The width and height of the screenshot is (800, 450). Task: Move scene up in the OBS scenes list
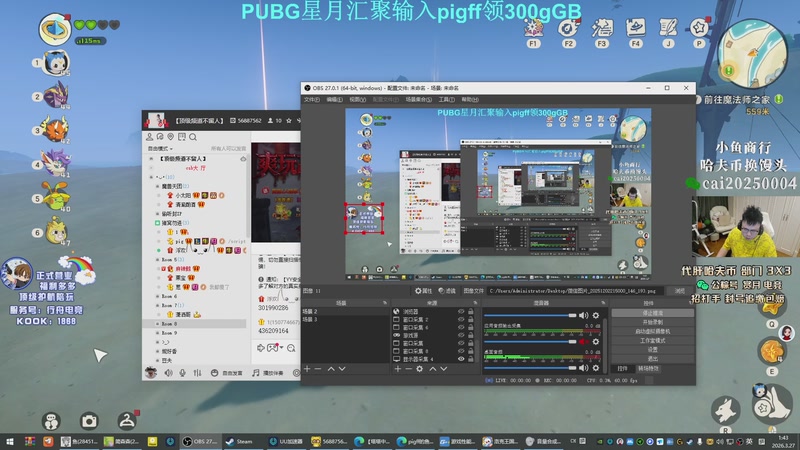coord(331,368)
